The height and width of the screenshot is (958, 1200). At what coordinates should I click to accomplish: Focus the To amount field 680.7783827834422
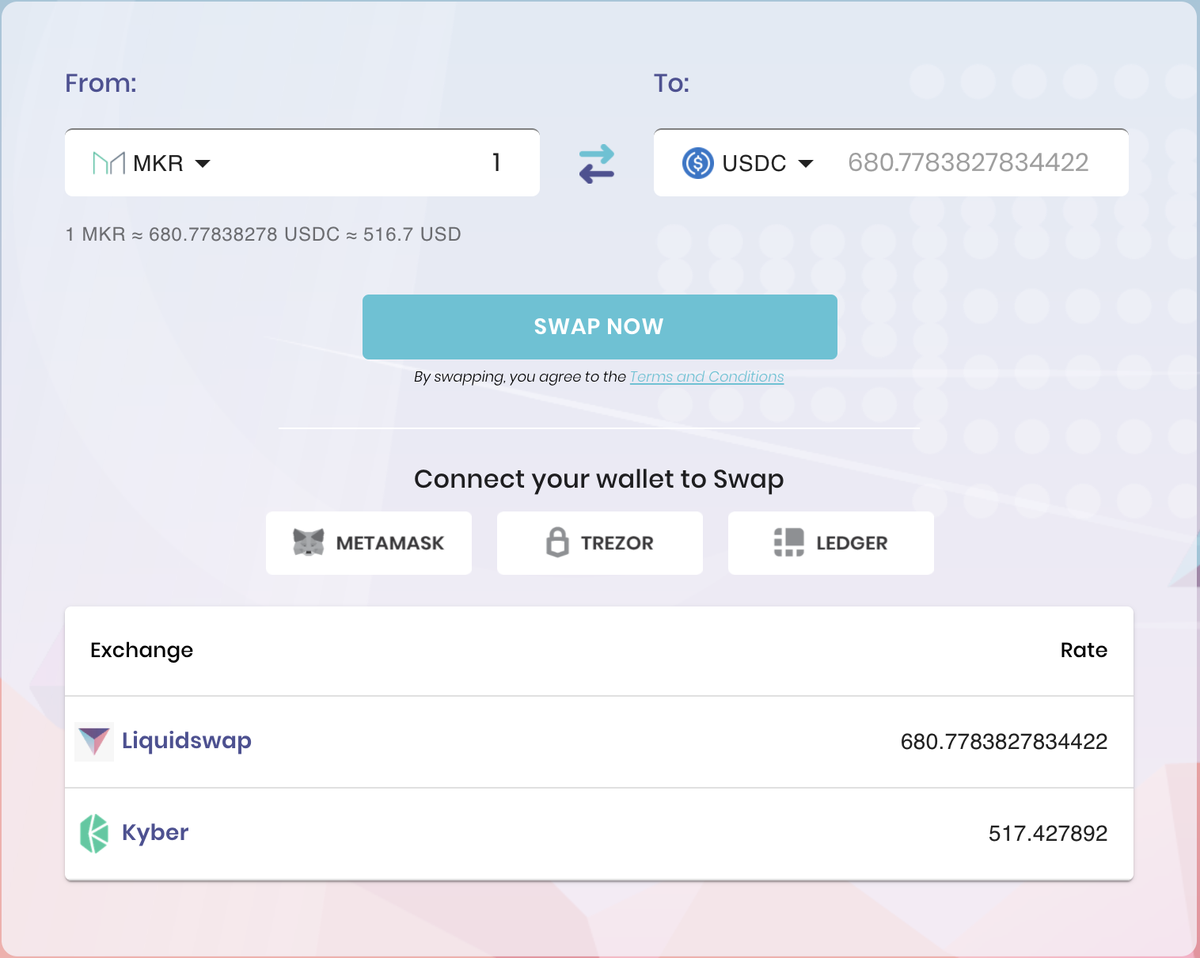(968, 163)
